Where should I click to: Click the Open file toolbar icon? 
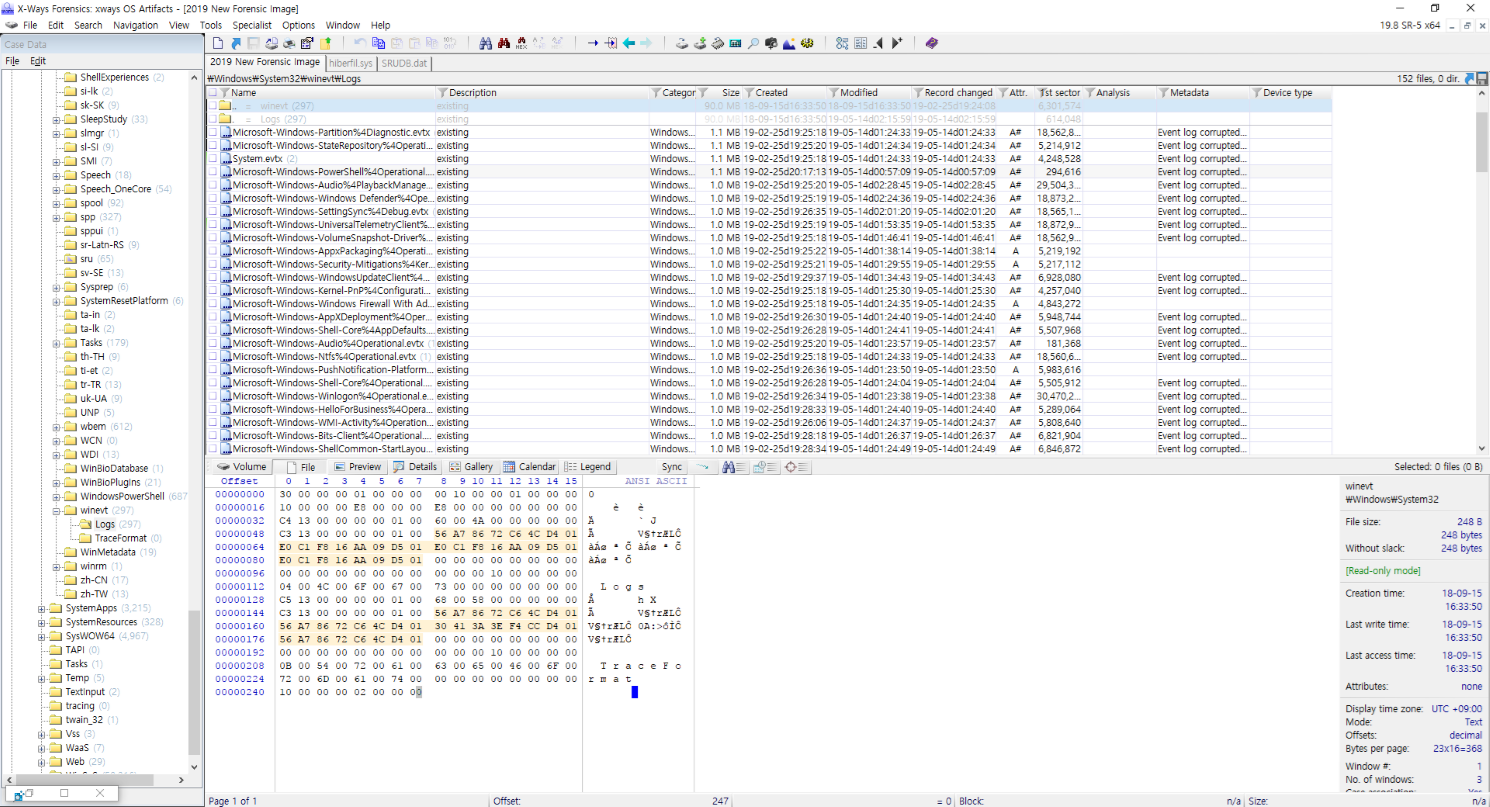click(236, 43)
